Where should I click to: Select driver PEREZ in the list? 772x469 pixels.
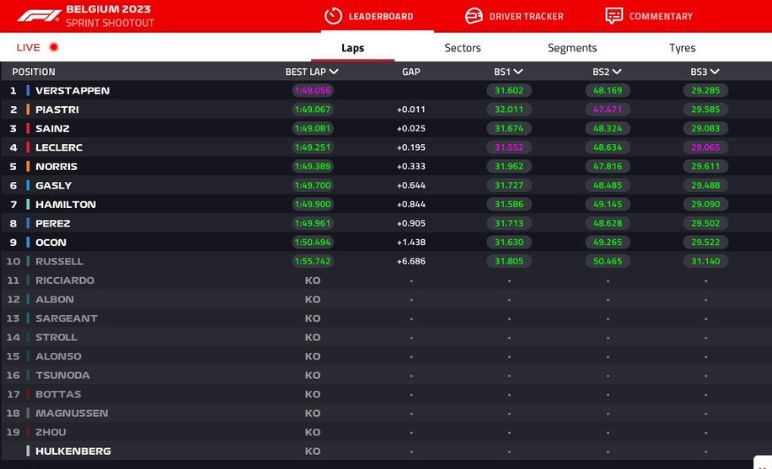[53, 223]
